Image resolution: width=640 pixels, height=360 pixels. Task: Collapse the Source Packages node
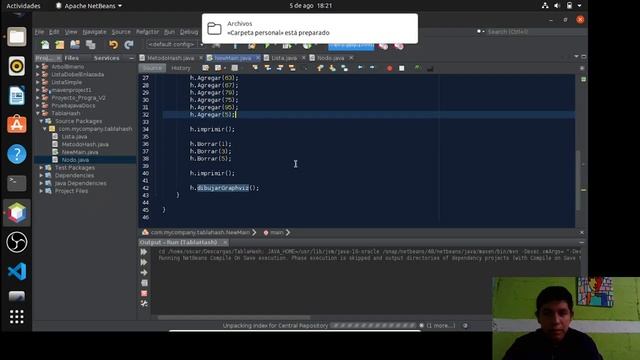pyautogui.click(x=41, y=121)
